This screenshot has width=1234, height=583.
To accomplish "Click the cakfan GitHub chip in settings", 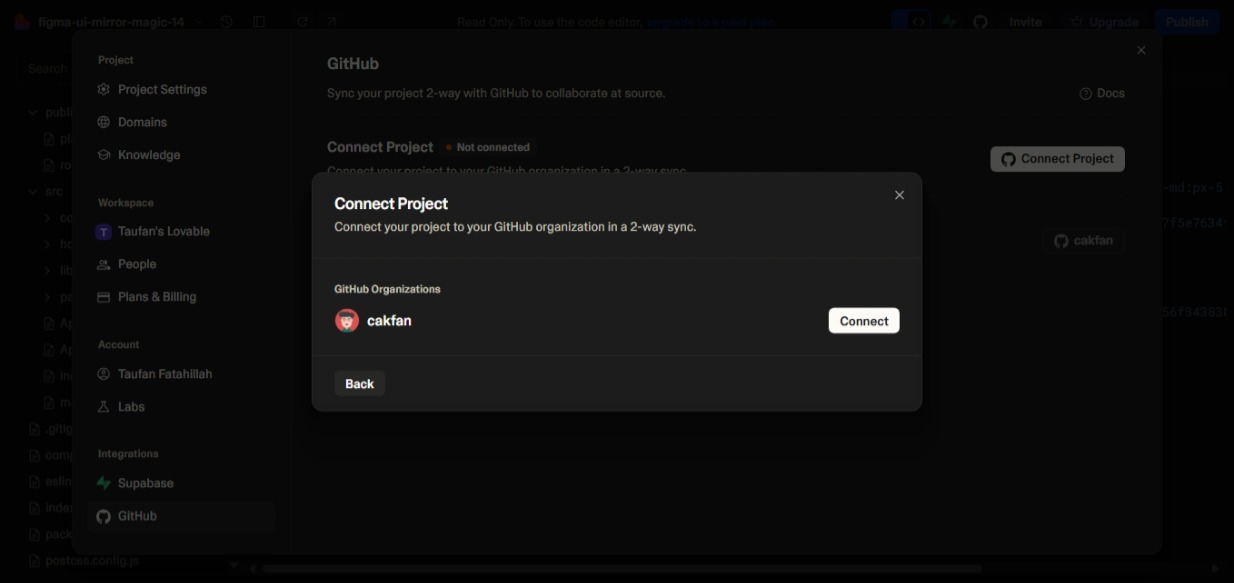I will pyautogui.click(x=1083, y=241).
